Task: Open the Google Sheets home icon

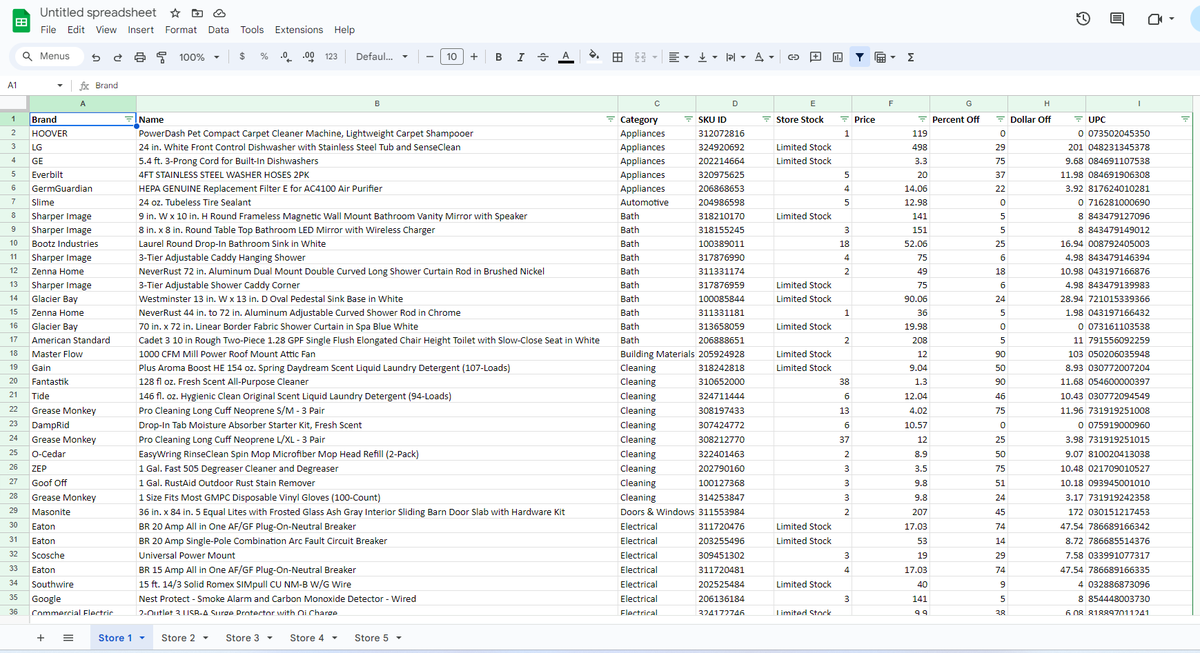Action: coord(19,20)
